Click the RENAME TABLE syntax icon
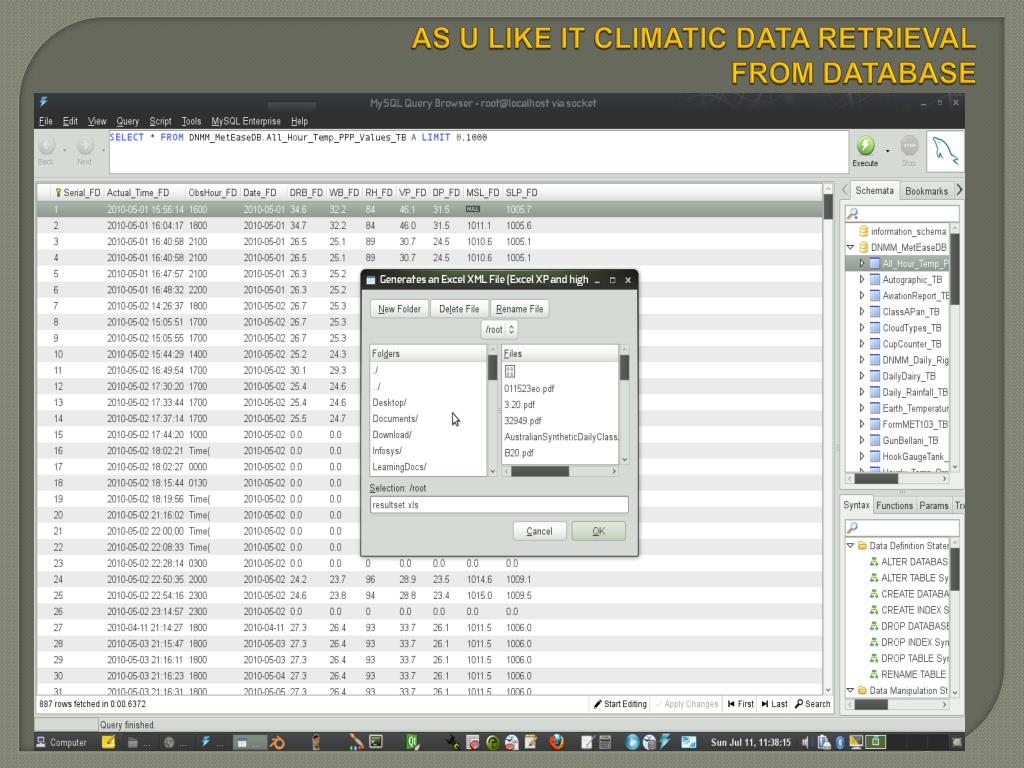The width and height of the screenshot is (1024, 768). (874, 675)
